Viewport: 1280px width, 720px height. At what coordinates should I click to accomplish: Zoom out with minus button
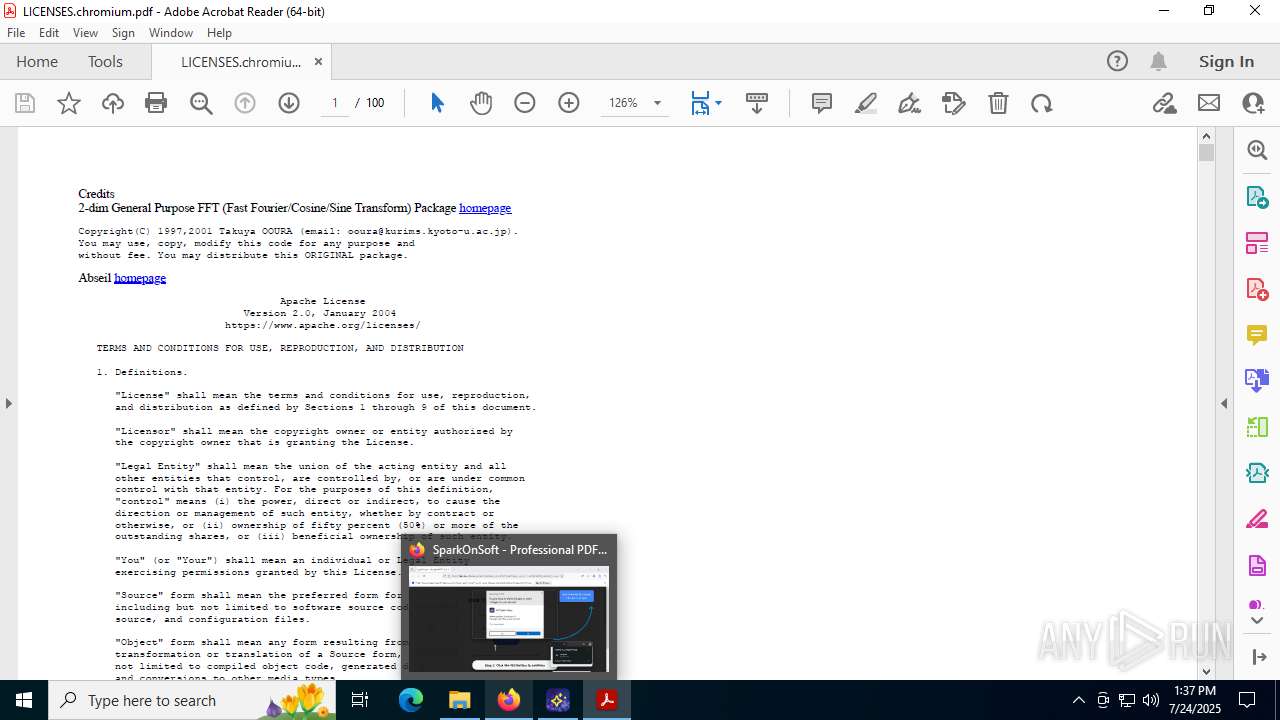click(x=525, y=103)
